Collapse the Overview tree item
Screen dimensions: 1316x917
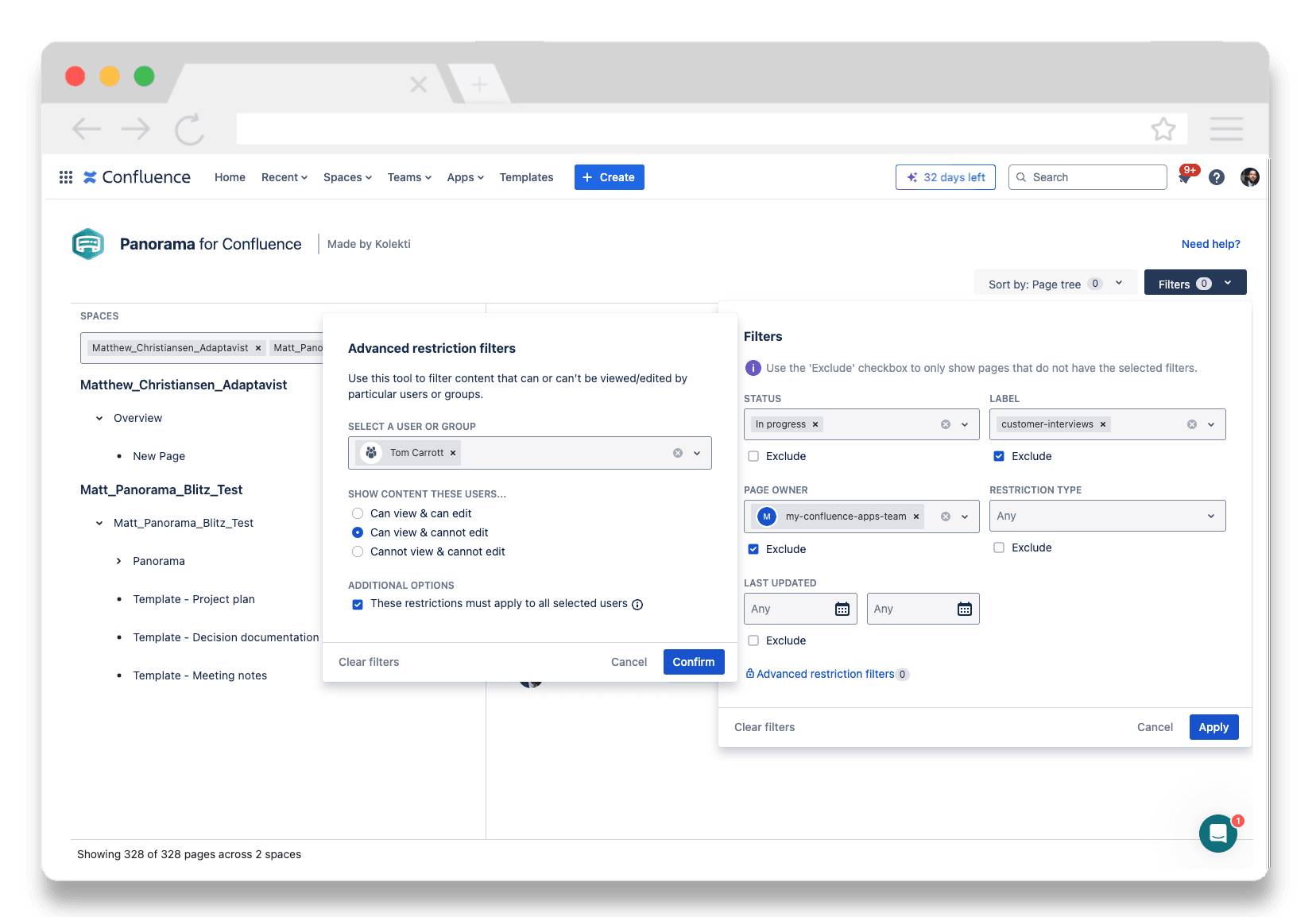[99, 418]
